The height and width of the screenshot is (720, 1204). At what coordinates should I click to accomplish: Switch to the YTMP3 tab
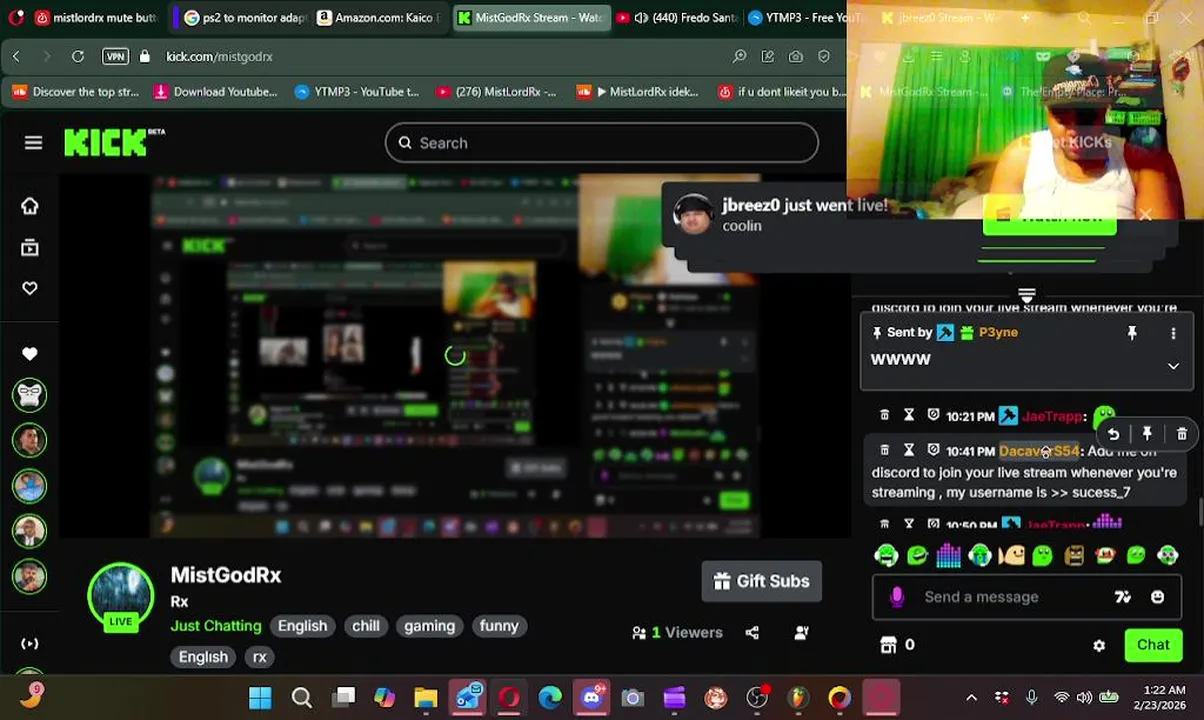tap(806, 18)
